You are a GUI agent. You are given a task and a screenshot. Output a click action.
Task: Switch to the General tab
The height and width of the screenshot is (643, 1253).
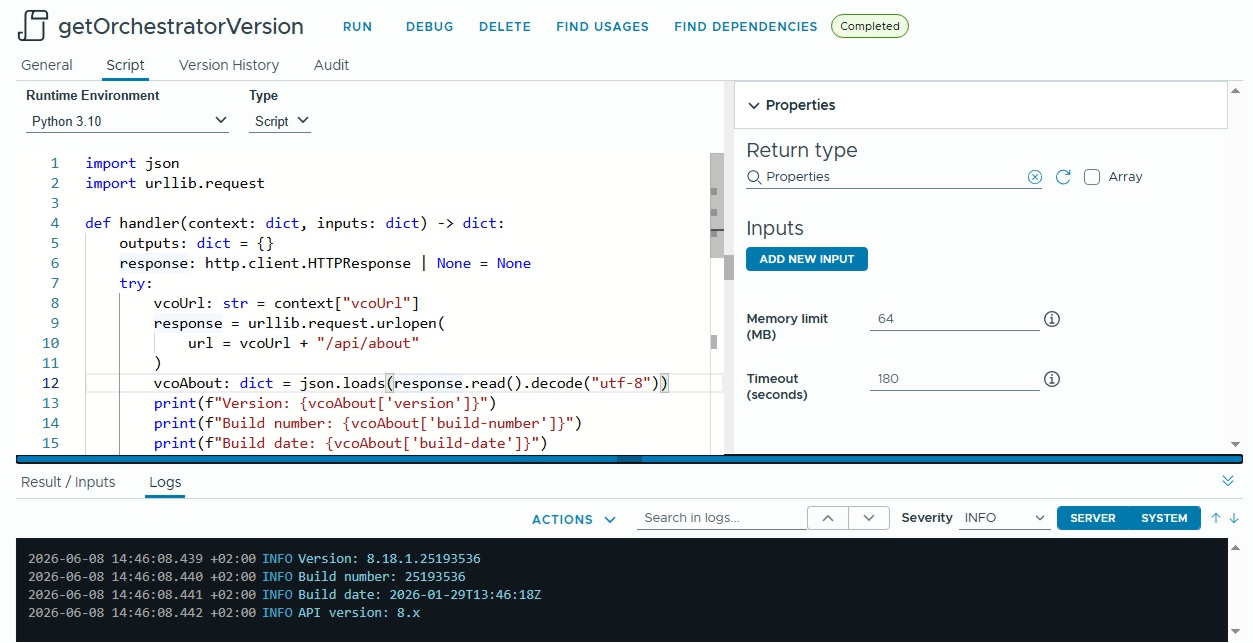[x=47, y=65]
